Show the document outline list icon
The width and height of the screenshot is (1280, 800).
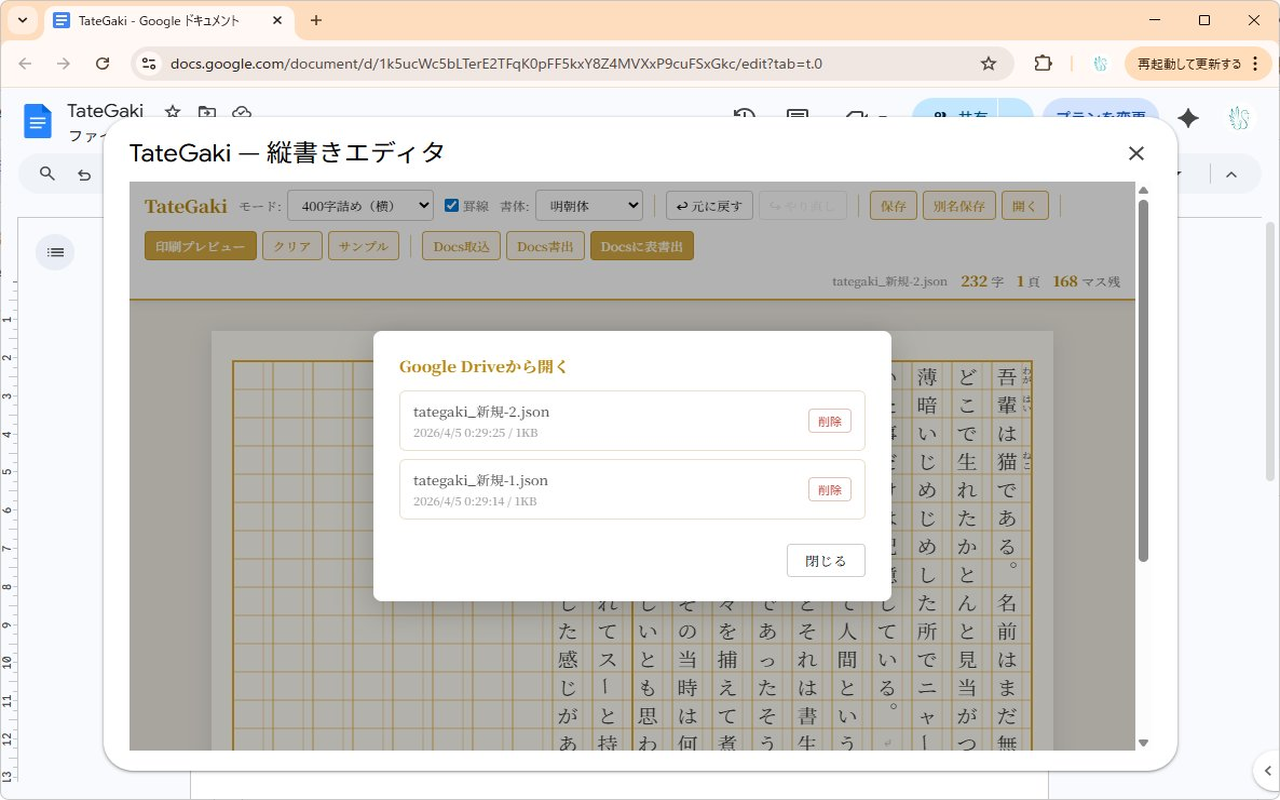(x=56, y=252)
